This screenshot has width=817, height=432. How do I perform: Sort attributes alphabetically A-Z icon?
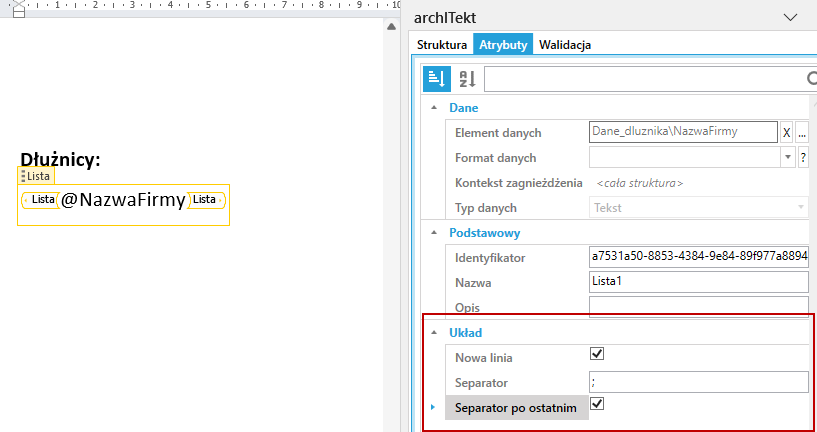tap(467, 79)
